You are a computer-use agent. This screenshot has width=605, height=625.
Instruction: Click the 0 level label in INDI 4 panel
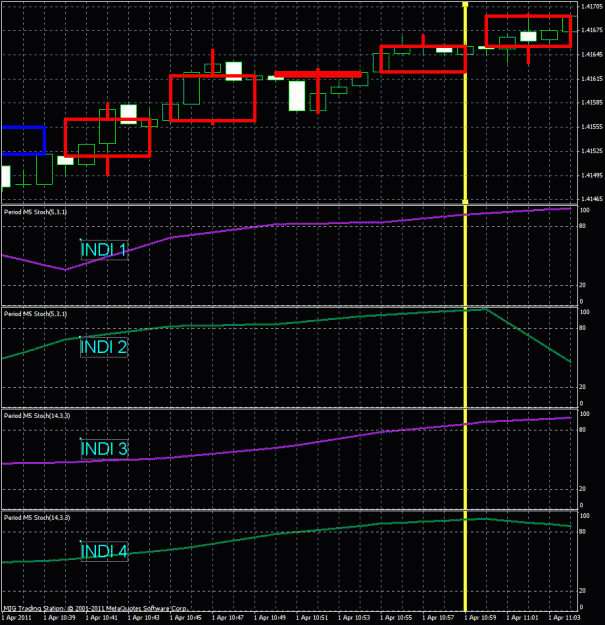tap(581, 607)
